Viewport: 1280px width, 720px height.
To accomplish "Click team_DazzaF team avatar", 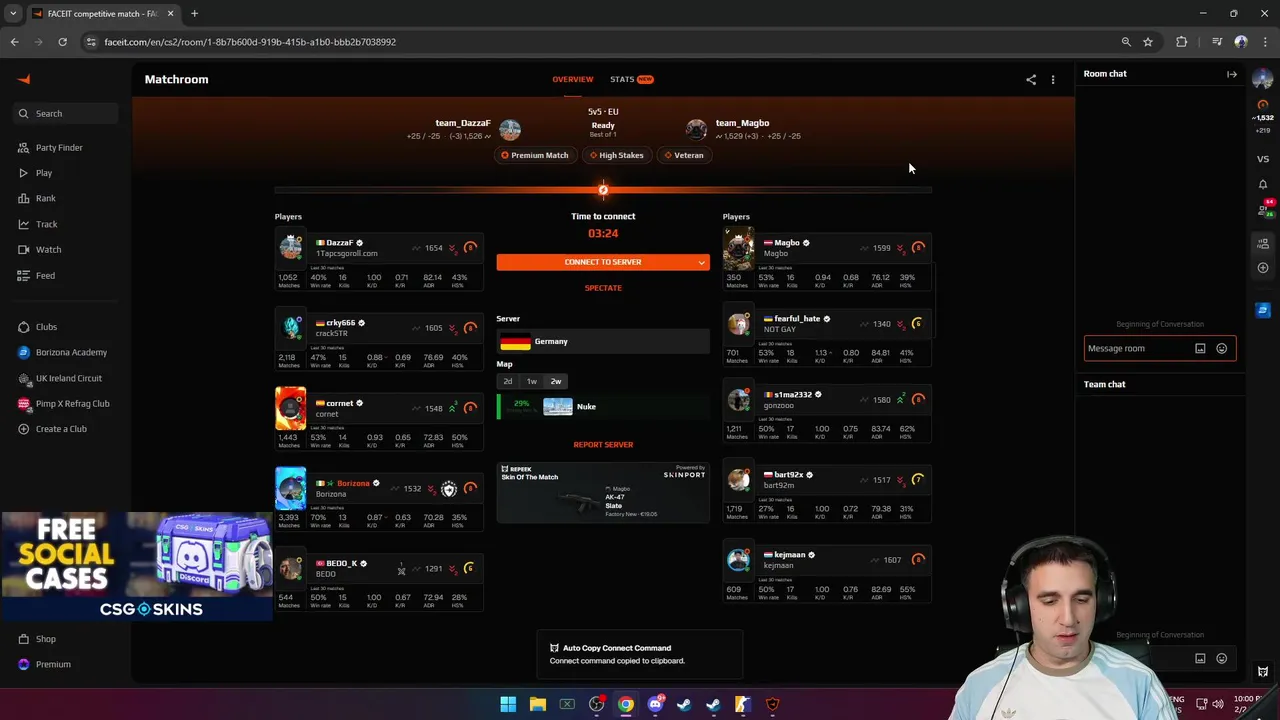I will 510,129.
